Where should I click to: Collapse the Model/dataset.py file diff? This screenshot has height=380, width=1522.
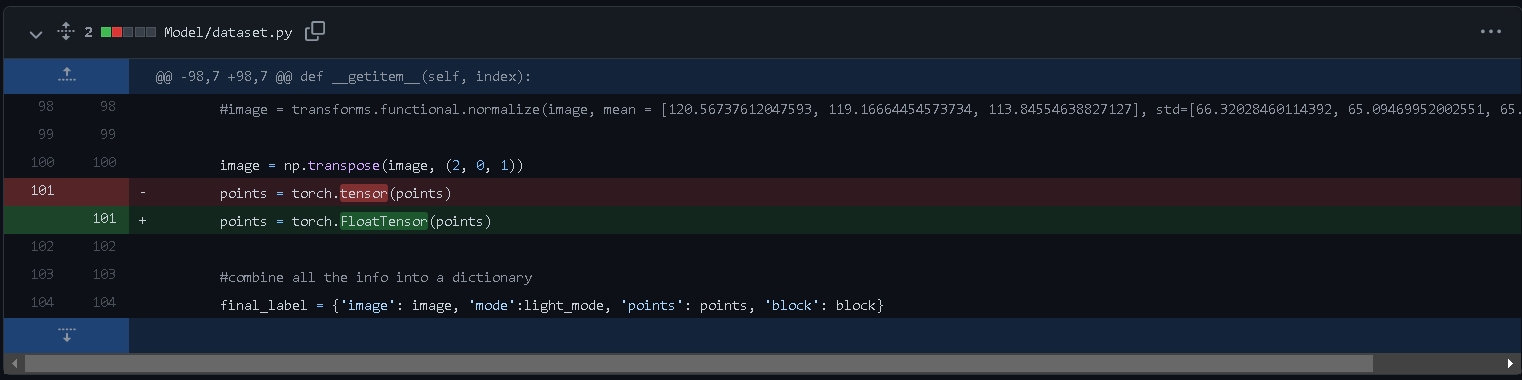pos(36,33)
